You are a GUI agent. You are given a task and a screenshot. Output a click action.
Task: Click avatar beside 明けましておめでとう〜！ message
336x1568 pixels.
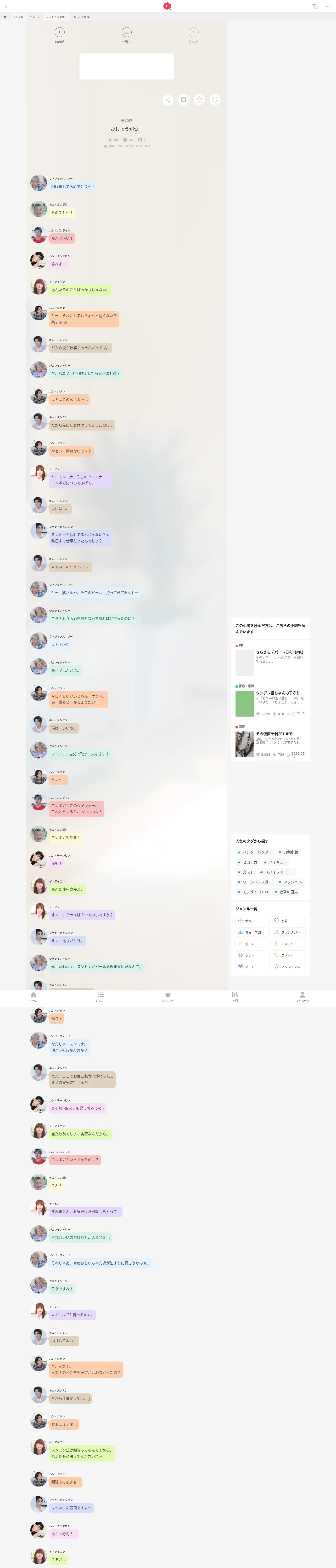[38, 183]
